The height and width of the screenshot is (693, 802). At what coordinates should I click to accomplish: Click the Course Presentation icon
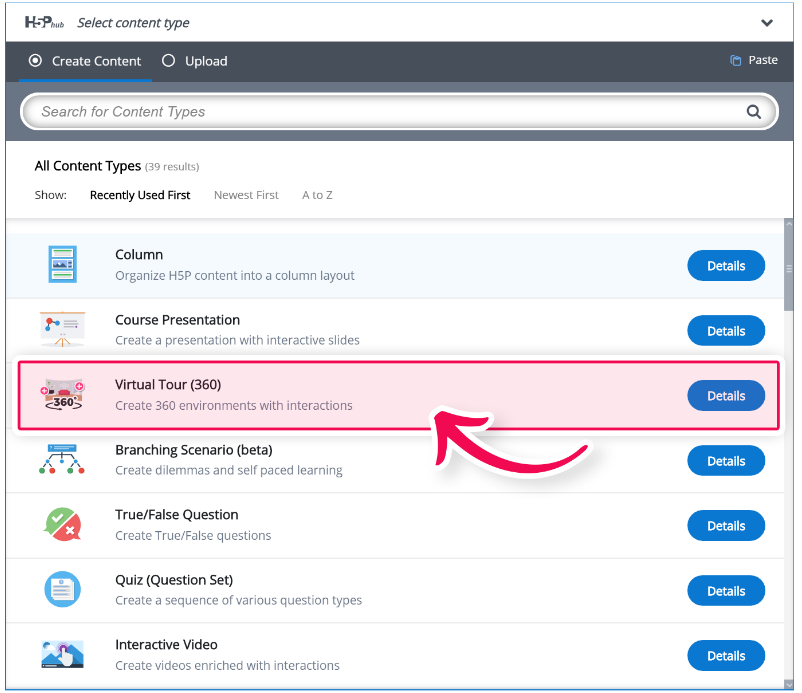(62, 329)
